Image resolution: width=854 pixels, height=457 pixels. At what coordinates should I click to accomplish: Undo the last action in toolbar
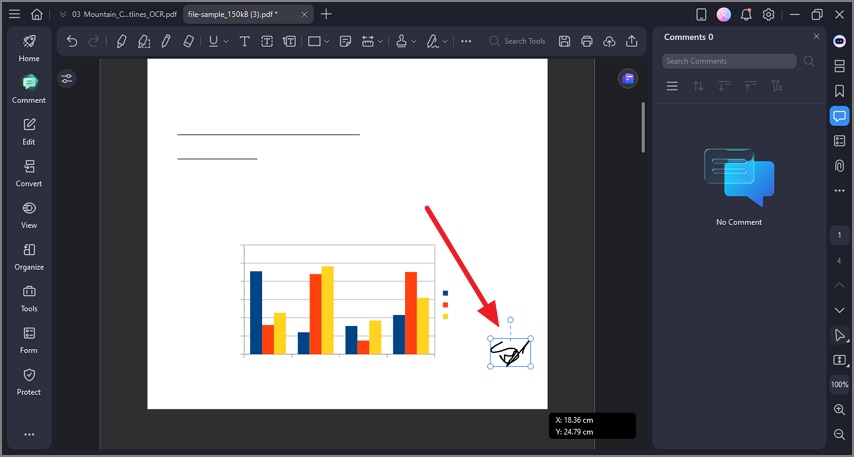click(72, 41)
